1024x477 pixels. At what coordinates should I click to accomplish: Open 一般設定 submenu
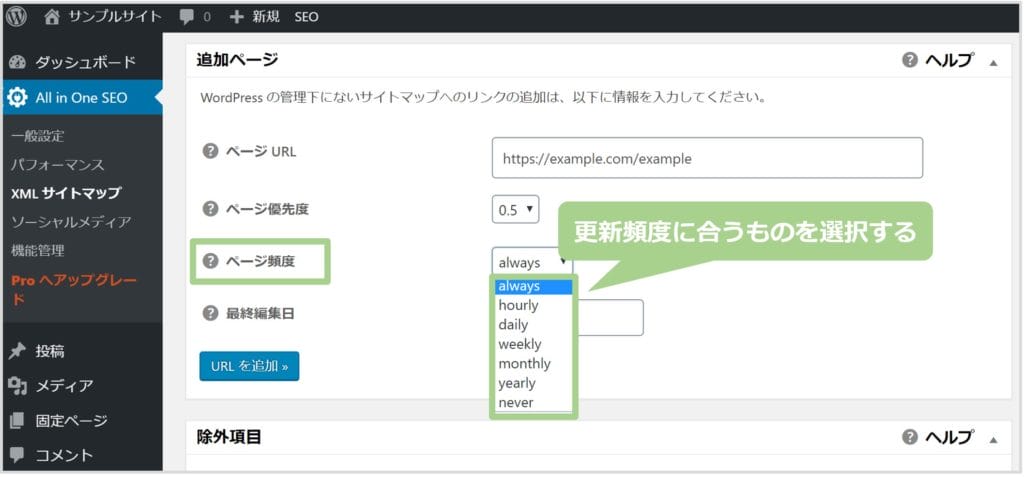click(x=38, y=136)
